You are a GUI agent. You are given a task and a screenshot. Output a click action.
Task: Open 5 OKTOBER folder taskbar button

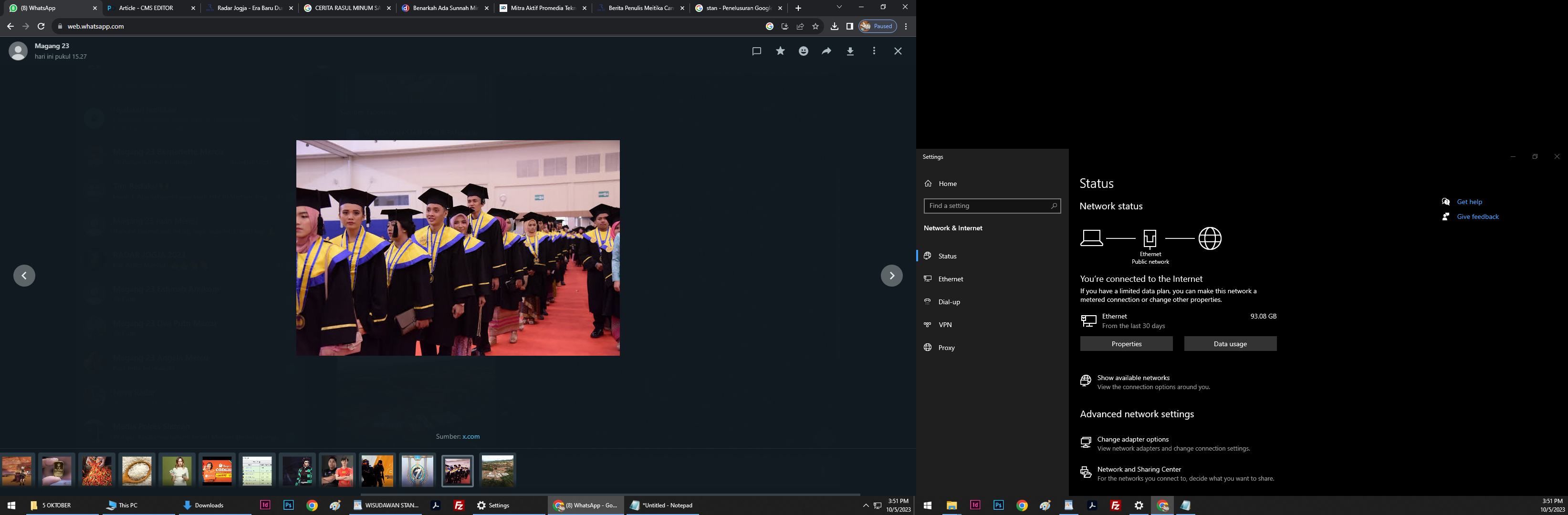pyautogui.click(x=62, y=505)
